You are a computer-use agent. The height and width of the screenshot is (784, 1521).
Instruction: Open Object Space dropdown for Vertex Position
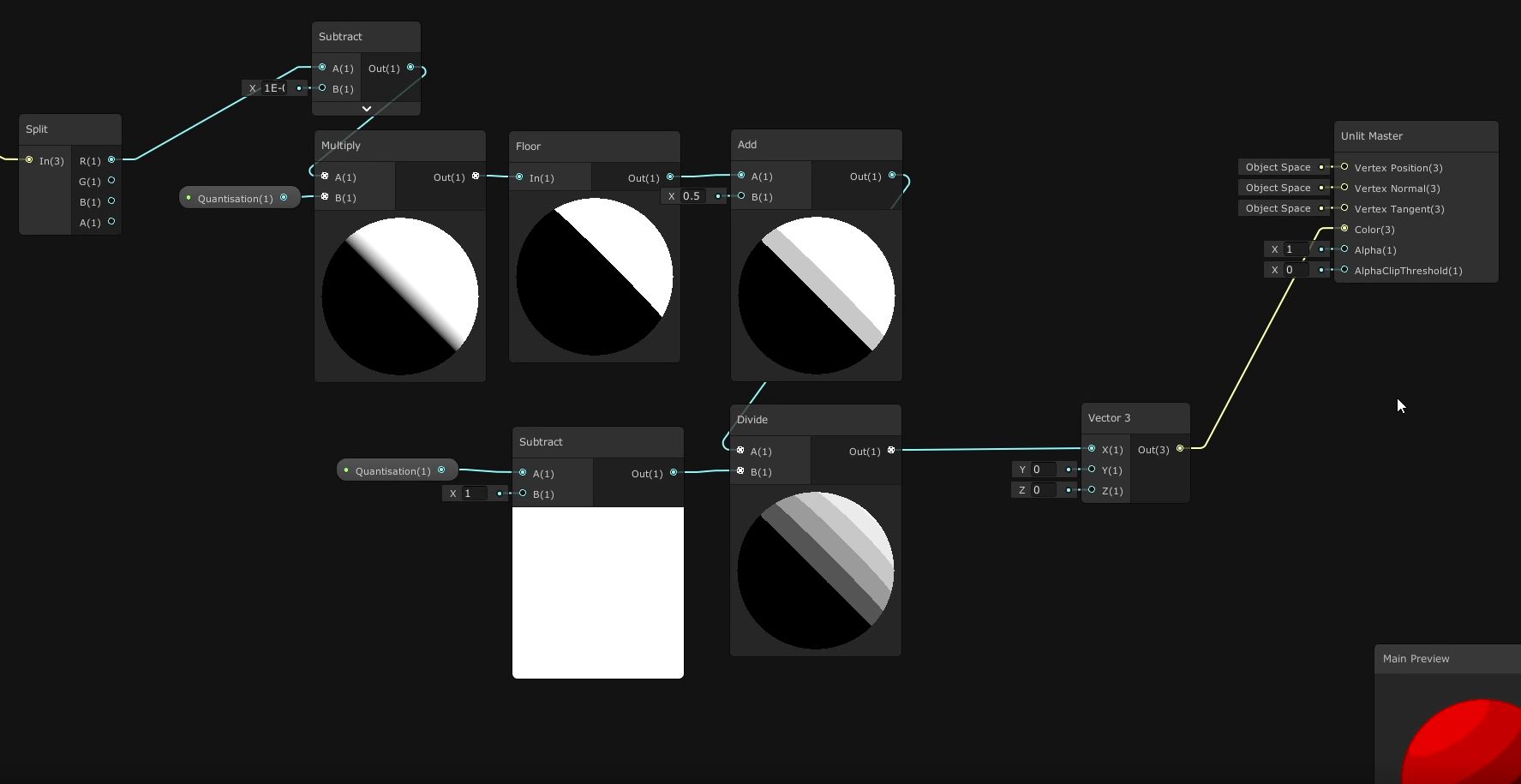(1278, 167)
